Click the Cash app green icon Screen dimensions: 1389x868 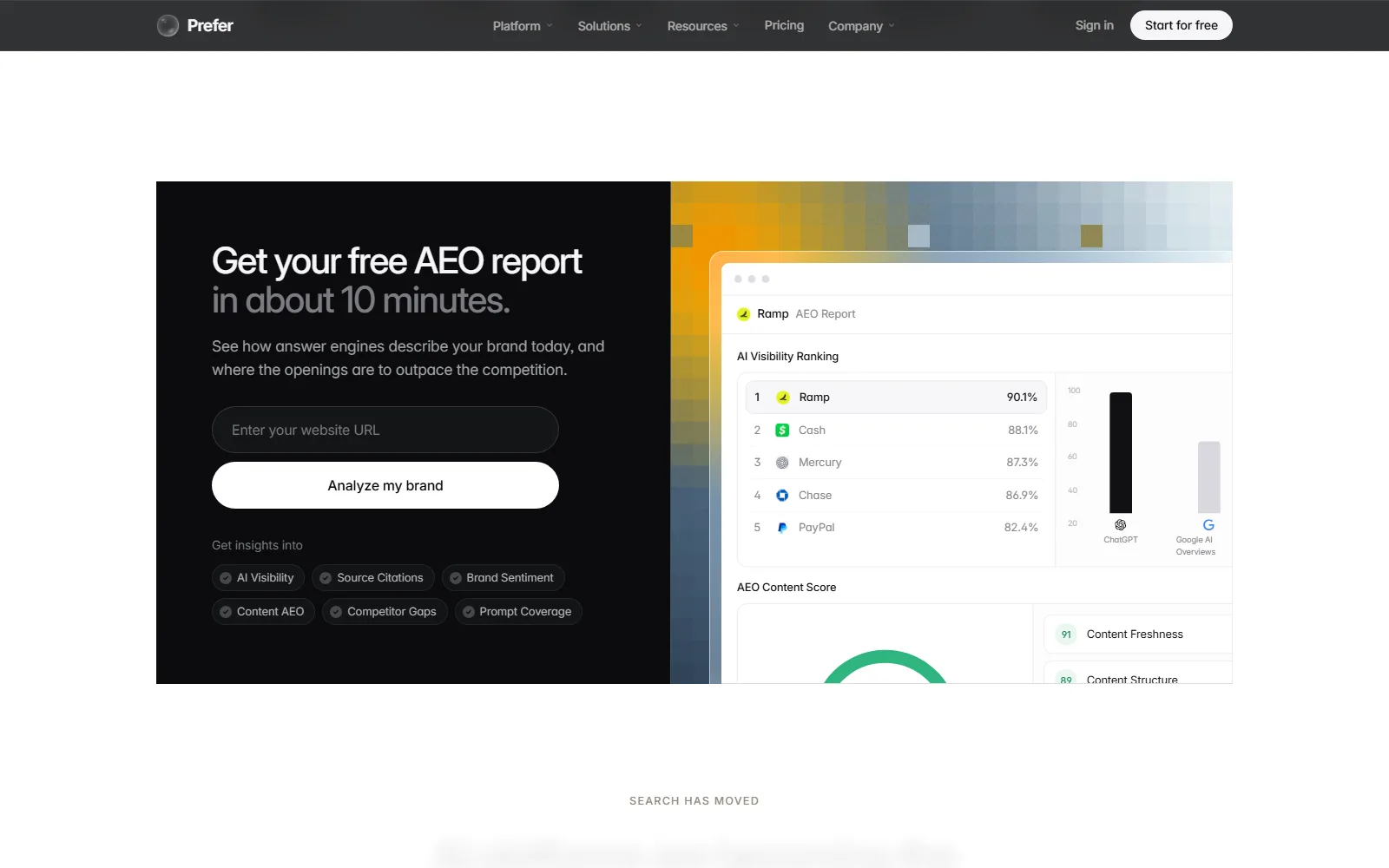tap(782, 431)
